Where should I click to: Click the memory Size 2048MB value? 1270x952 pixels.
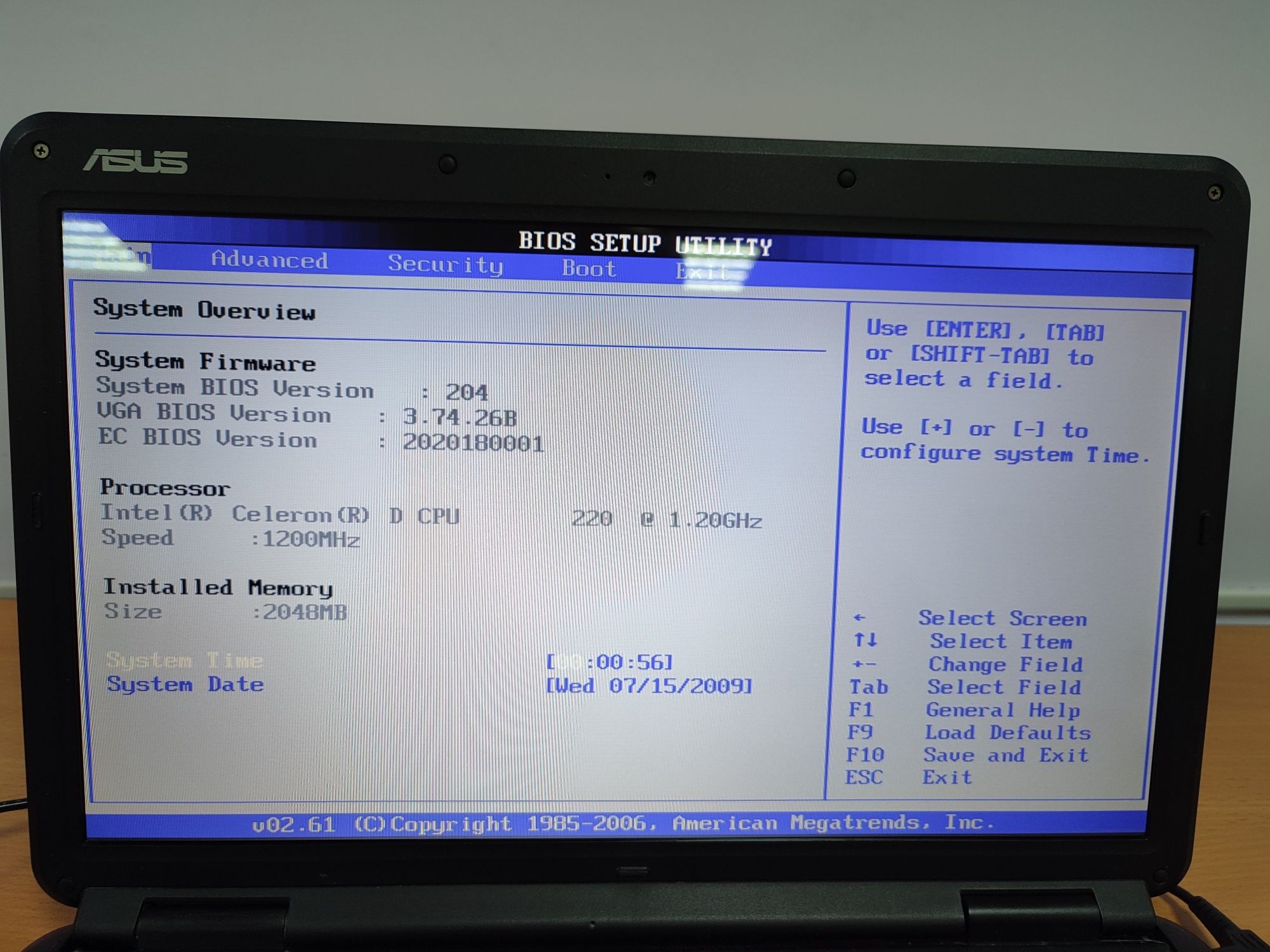pyautogui.click(x=305, y=612)
